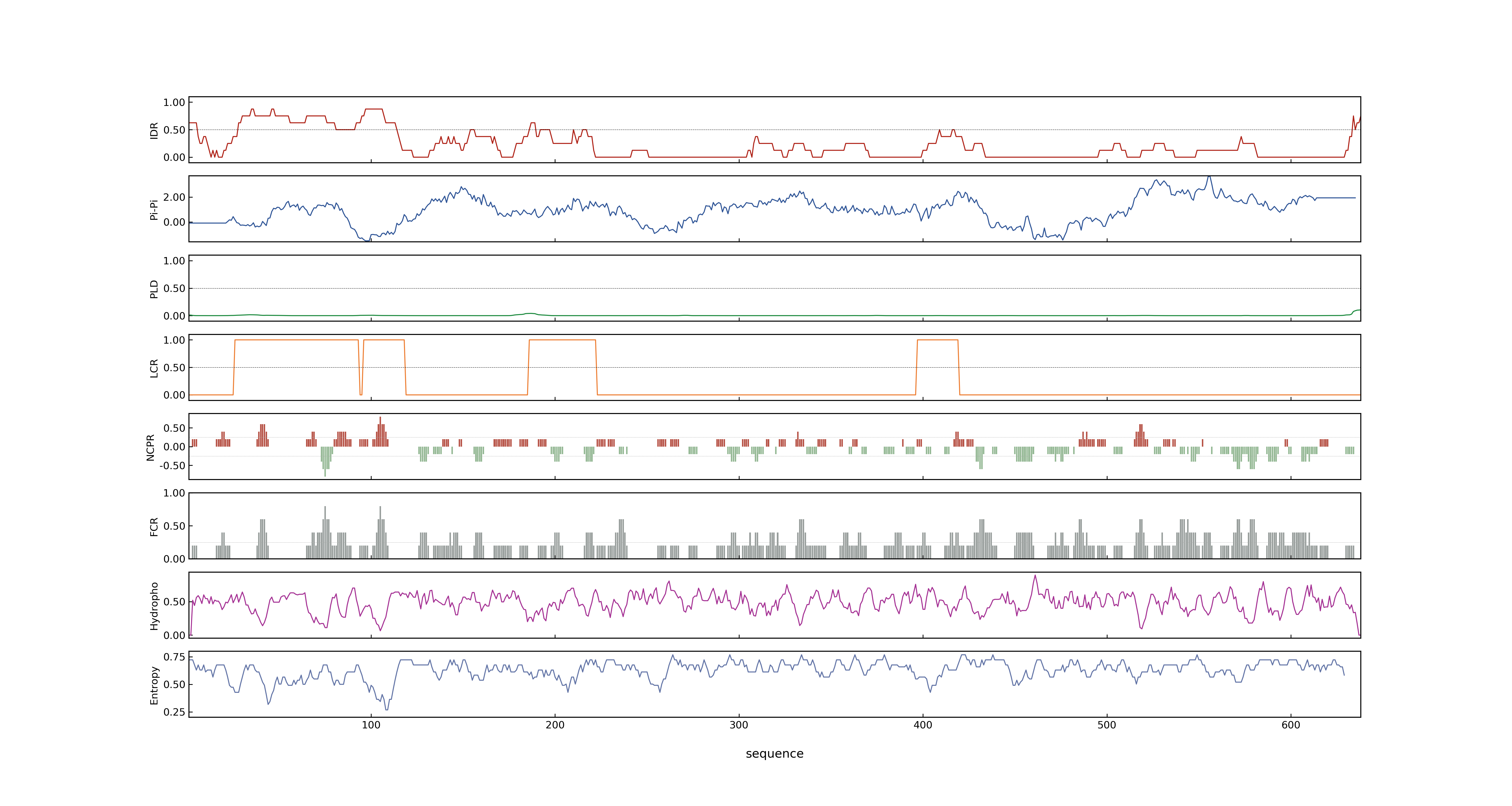Screen dimensions: 1512x806
Task: Click x-axis tick label 400
Action: (923, 725)
